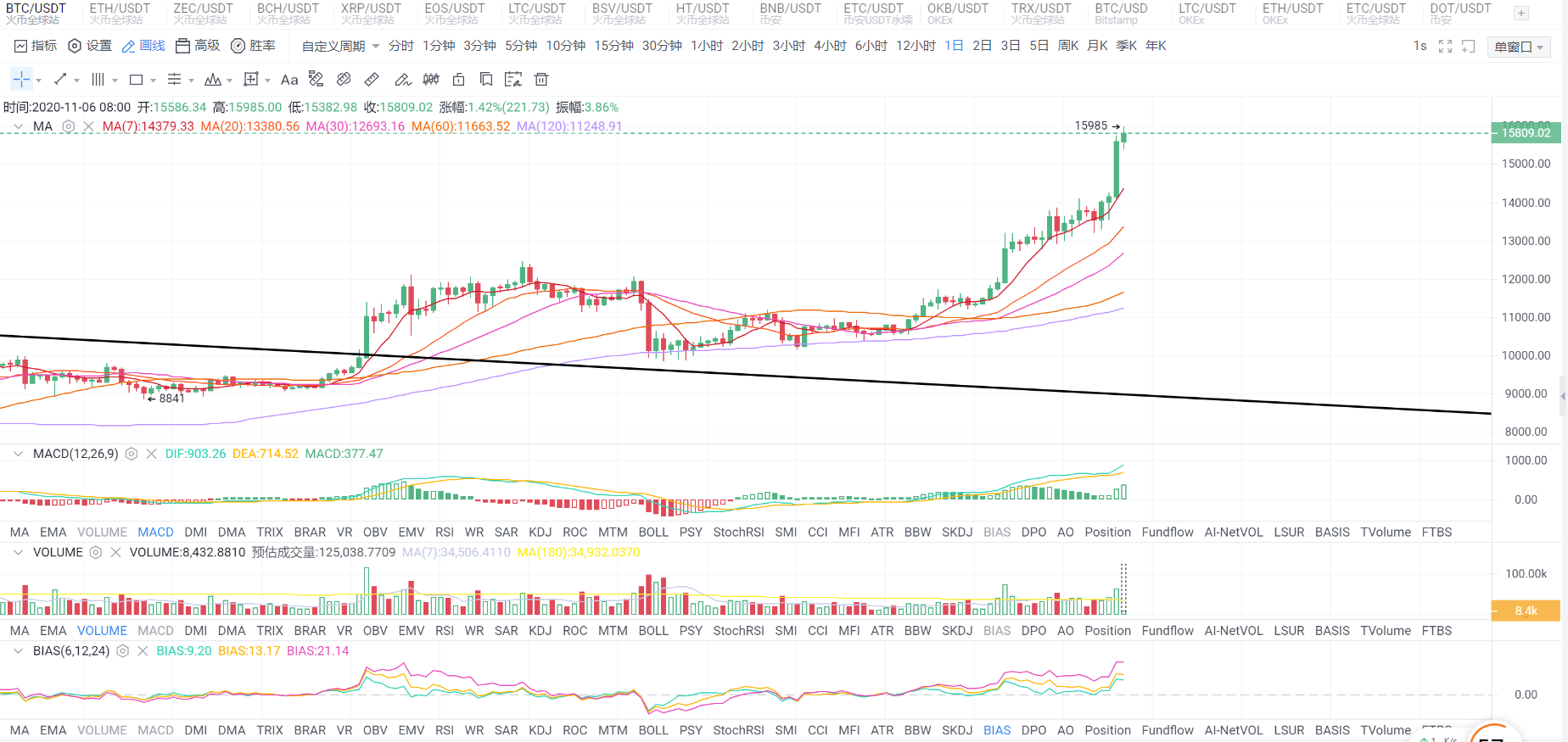
Task: Remove the MA indicator overlay
Action: point(88,126)
